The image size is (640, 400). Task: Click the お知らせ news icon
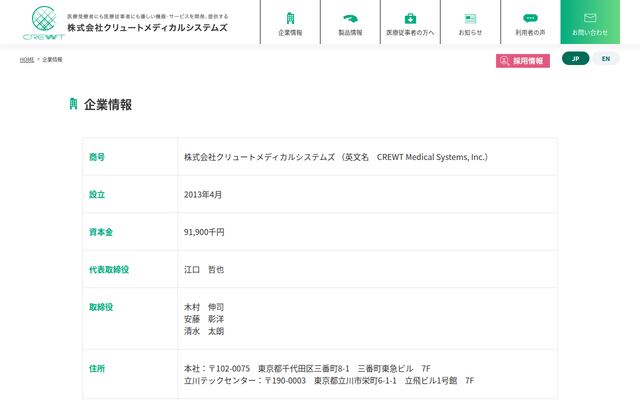tap(470, 18)
